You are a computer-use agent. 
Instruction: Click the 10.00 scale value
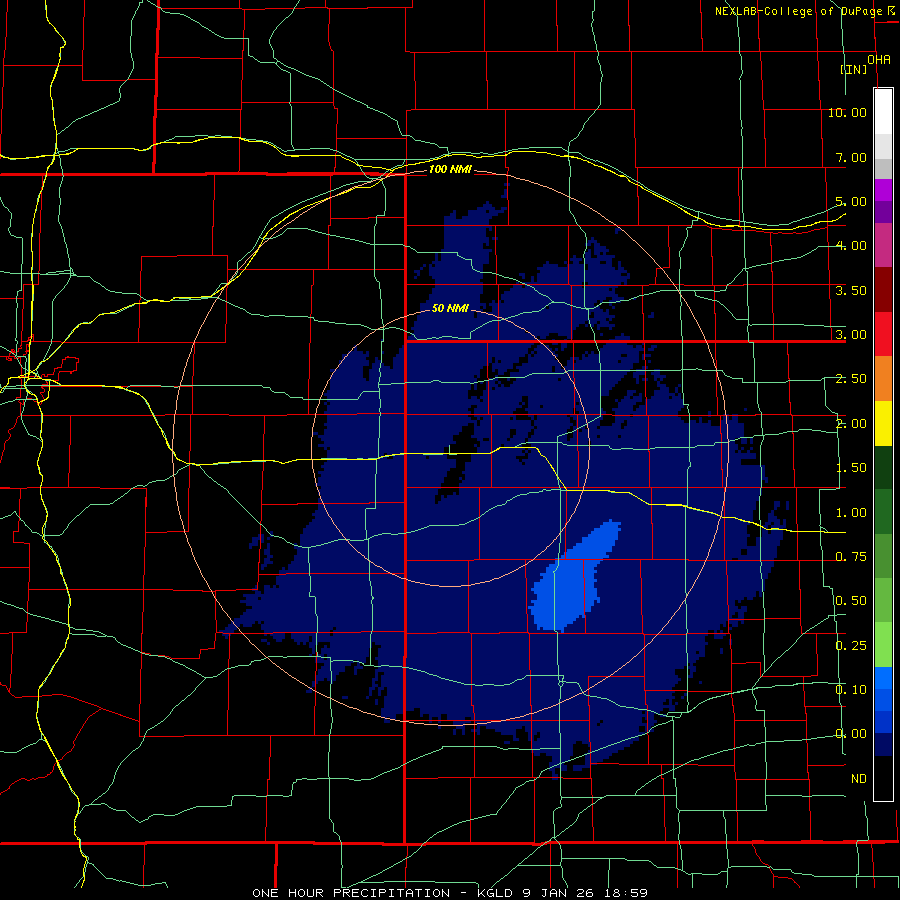click(847, 112)
